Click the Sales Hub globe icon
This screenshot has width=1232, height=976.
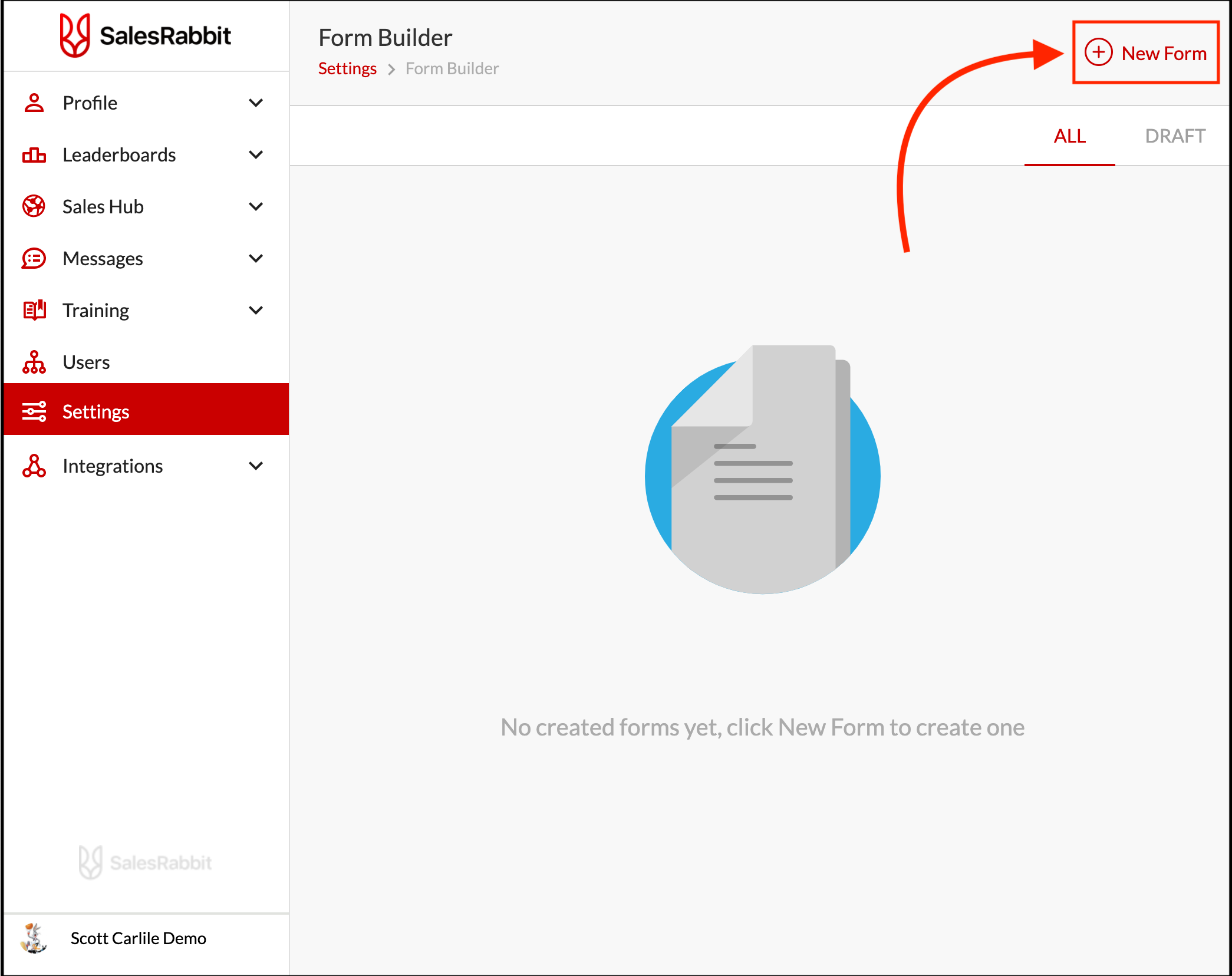pos(34,206)
